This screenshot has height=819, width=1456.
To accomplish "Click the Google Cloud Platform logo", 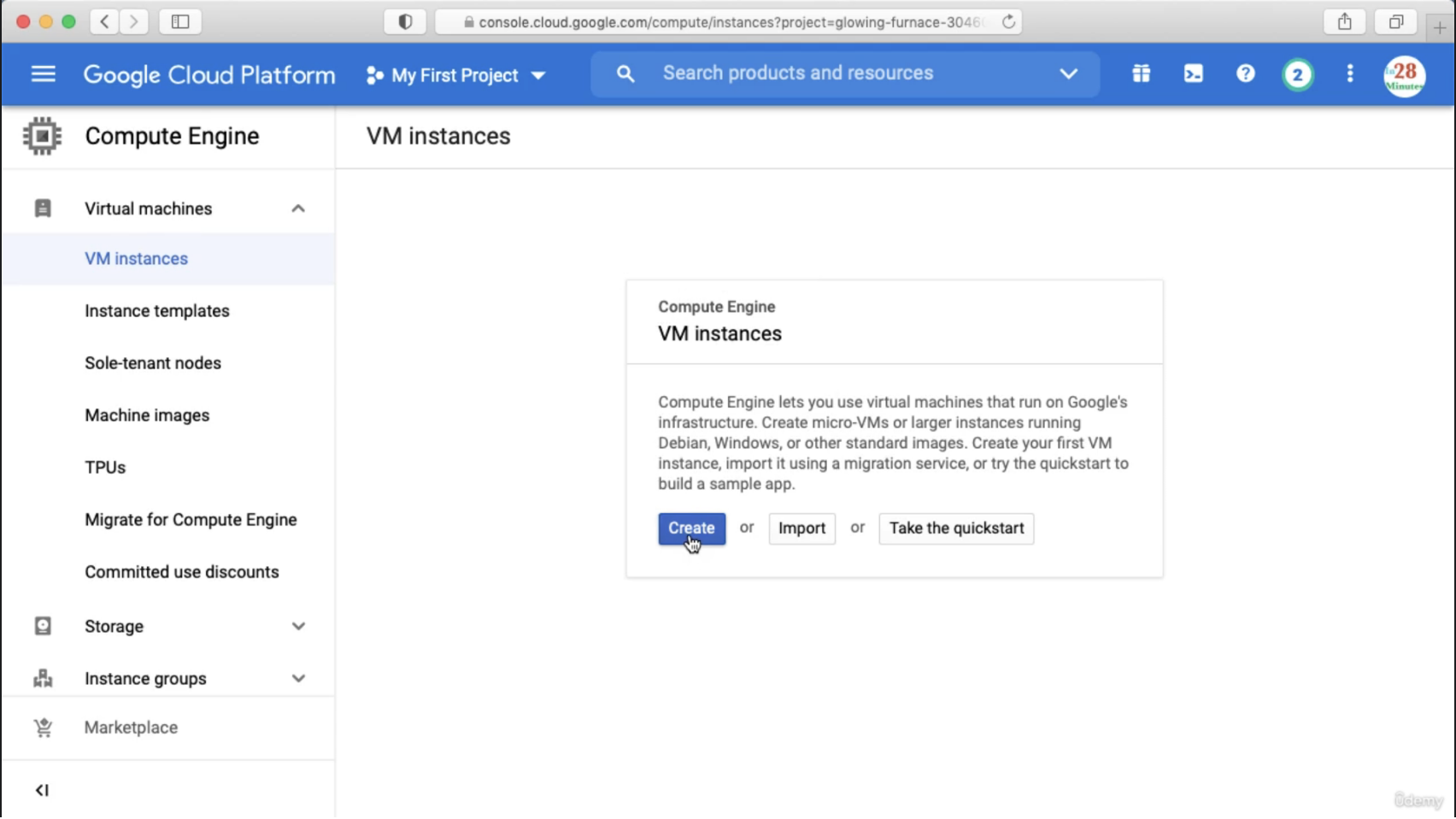I will 209,75.
